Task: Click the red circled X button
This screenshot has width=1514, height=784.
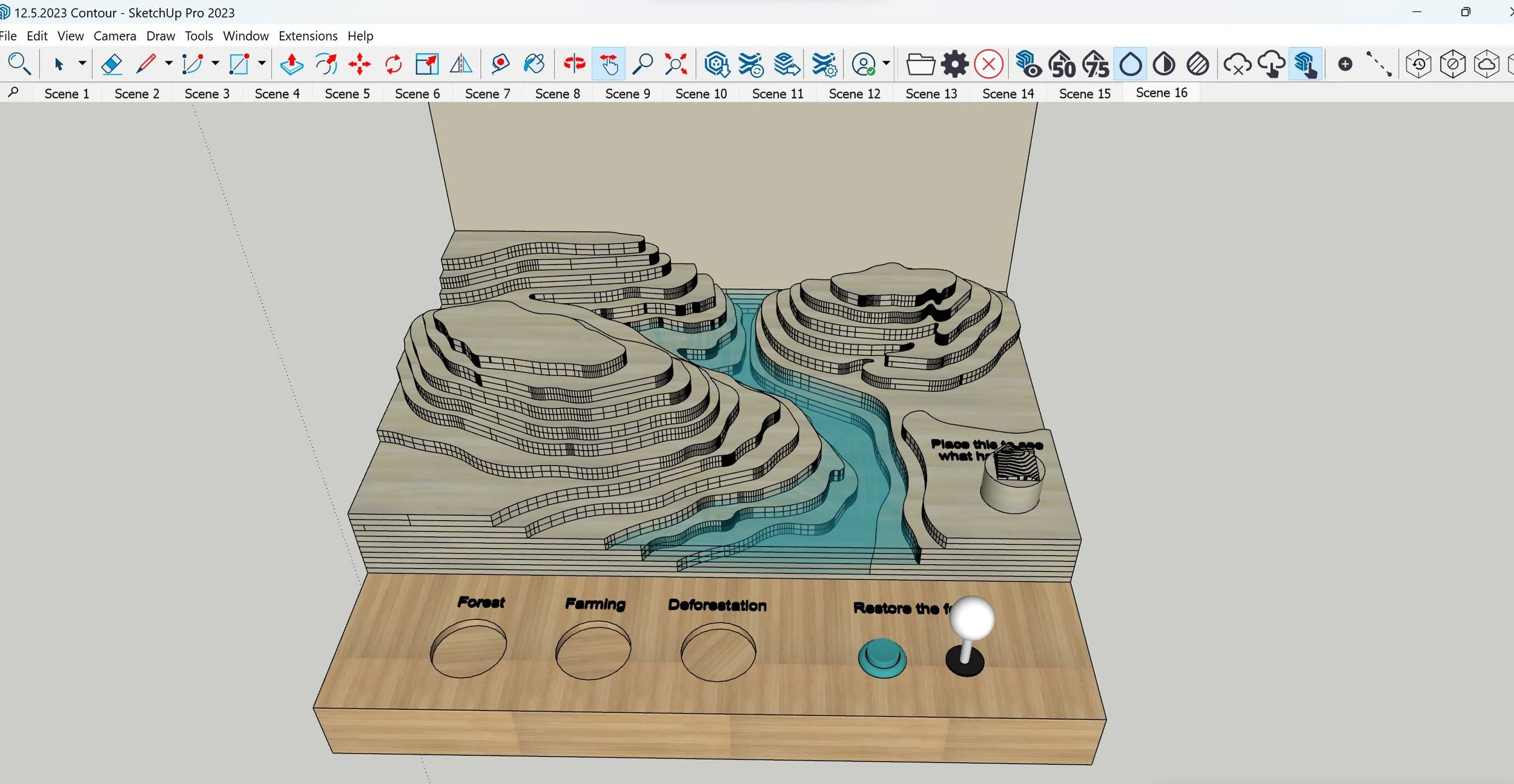Action: point(989,64)
